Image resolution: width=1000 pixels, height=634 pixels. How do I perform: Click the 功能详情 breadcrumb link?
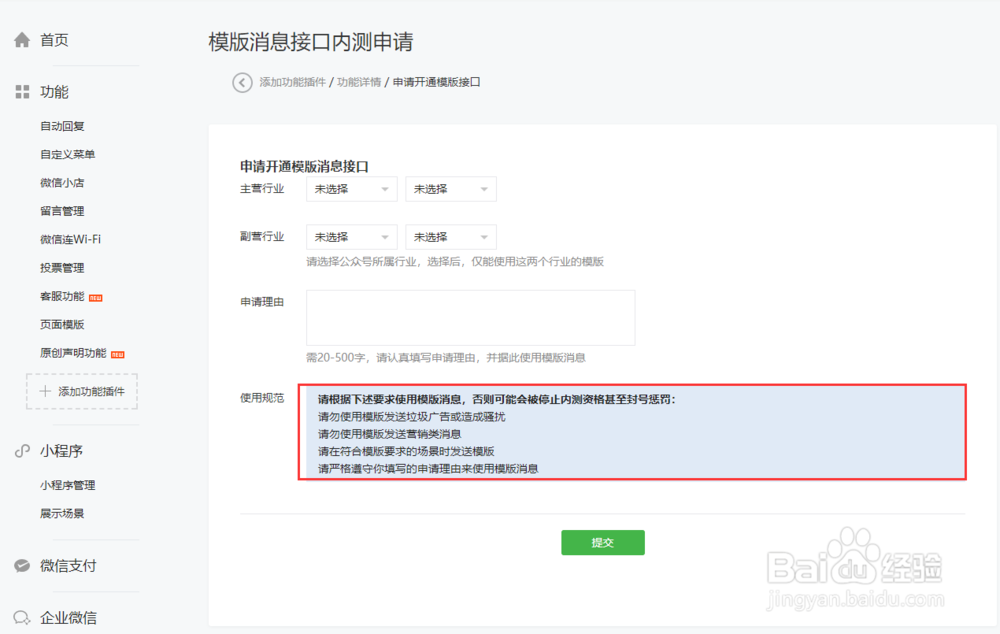click(358, 82)
